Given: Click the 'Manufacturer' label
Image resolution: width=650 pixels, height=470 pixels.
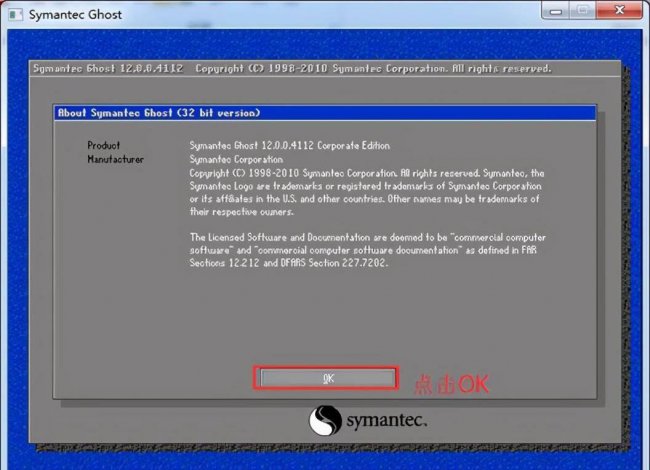Looking at the screenshot, I should 116,159.
